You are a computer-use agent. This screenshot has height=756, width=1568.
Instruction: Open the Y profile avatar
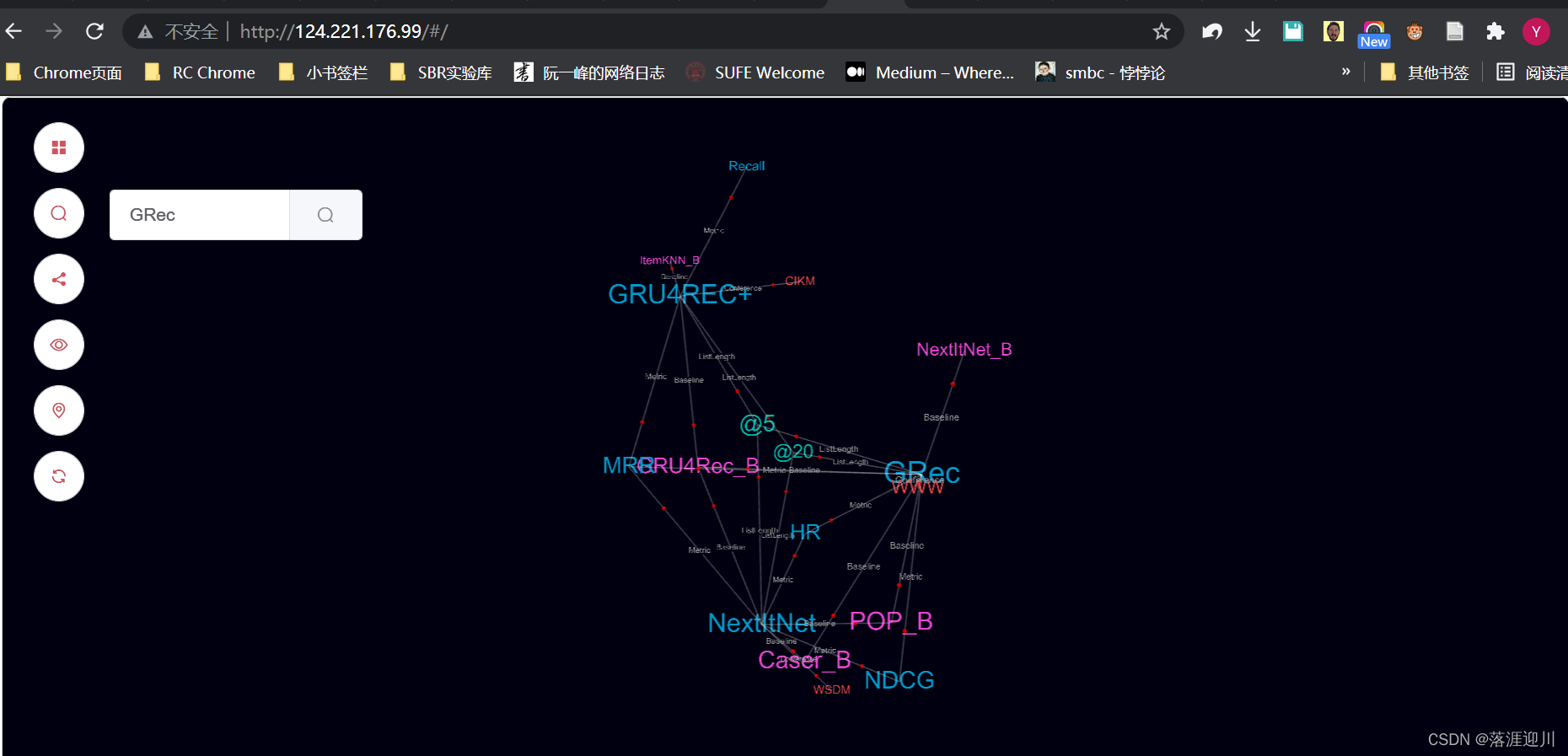pyautogui.click(x=1536, y=32)
